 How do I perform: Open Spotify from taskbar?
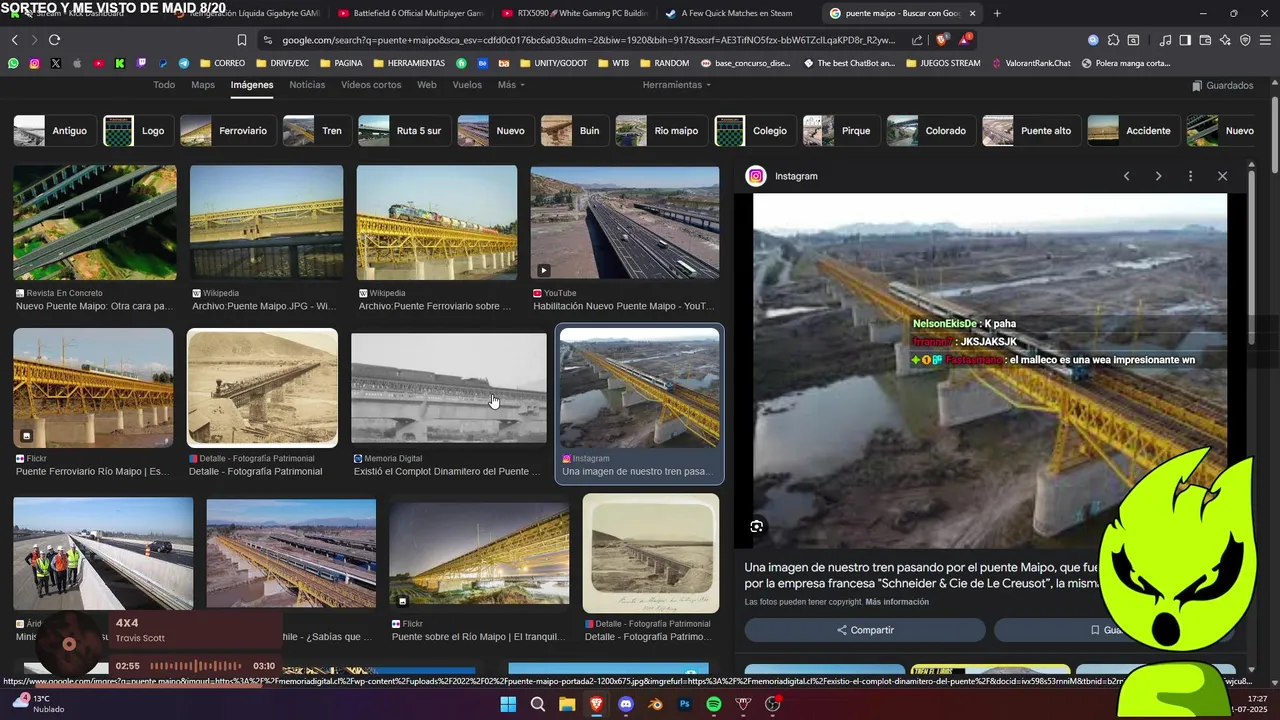(x=714, y=704)
